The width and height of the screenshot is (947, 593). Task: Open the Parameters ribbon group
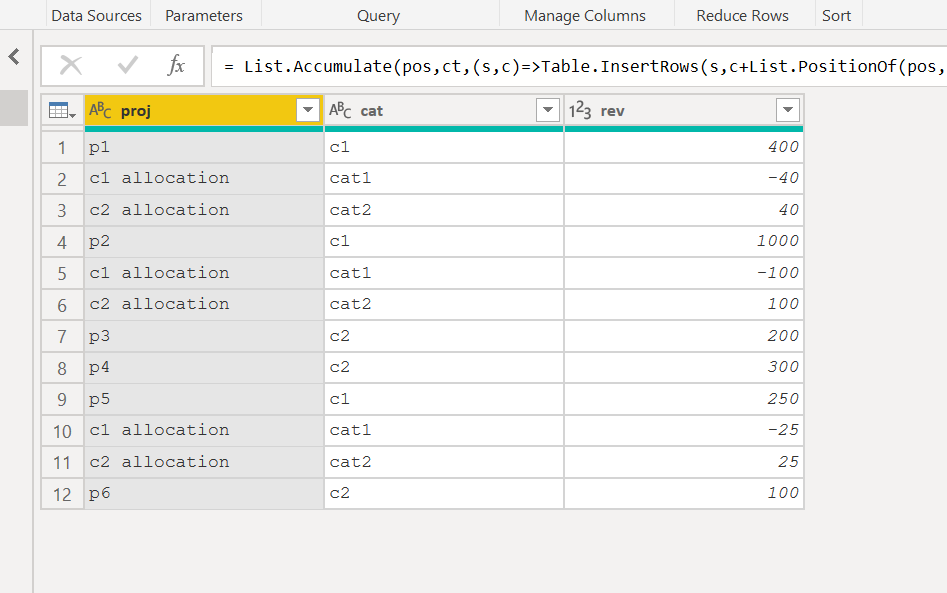[x=204, y=16]
